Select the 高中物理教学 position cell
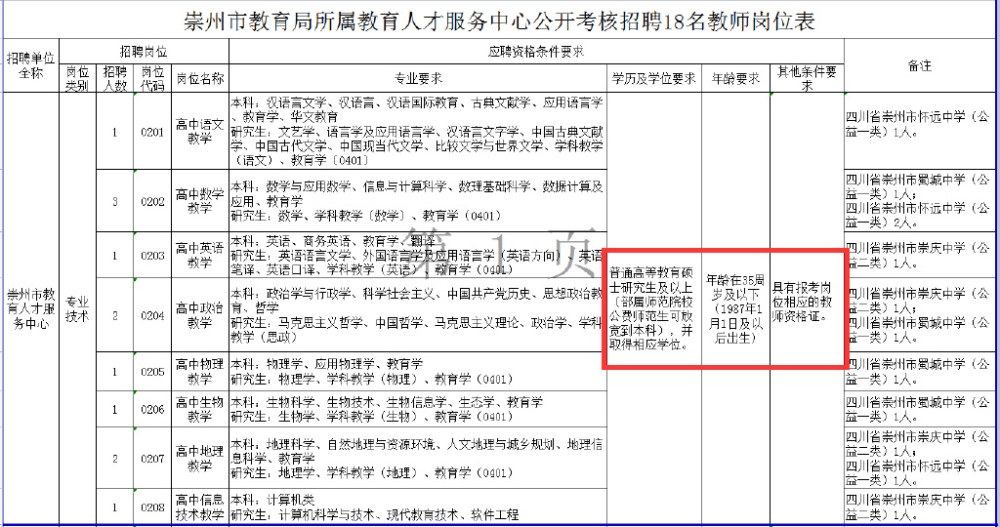The height and width of the screenshot is (527, 1000). point(200,372)
